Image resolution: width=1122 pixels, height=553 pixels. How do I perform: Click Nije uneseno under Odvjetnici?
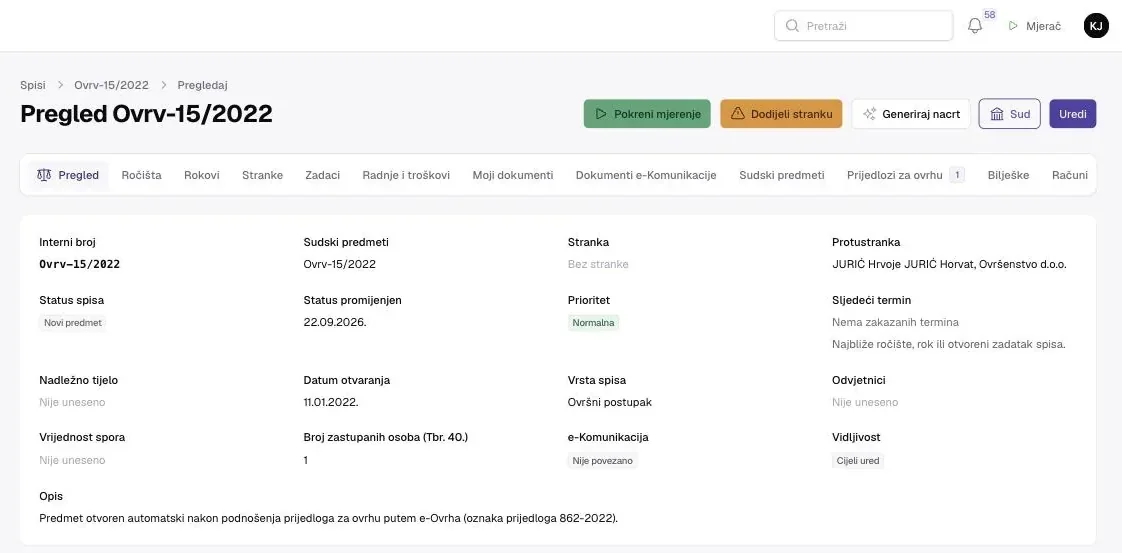point(865,402)
